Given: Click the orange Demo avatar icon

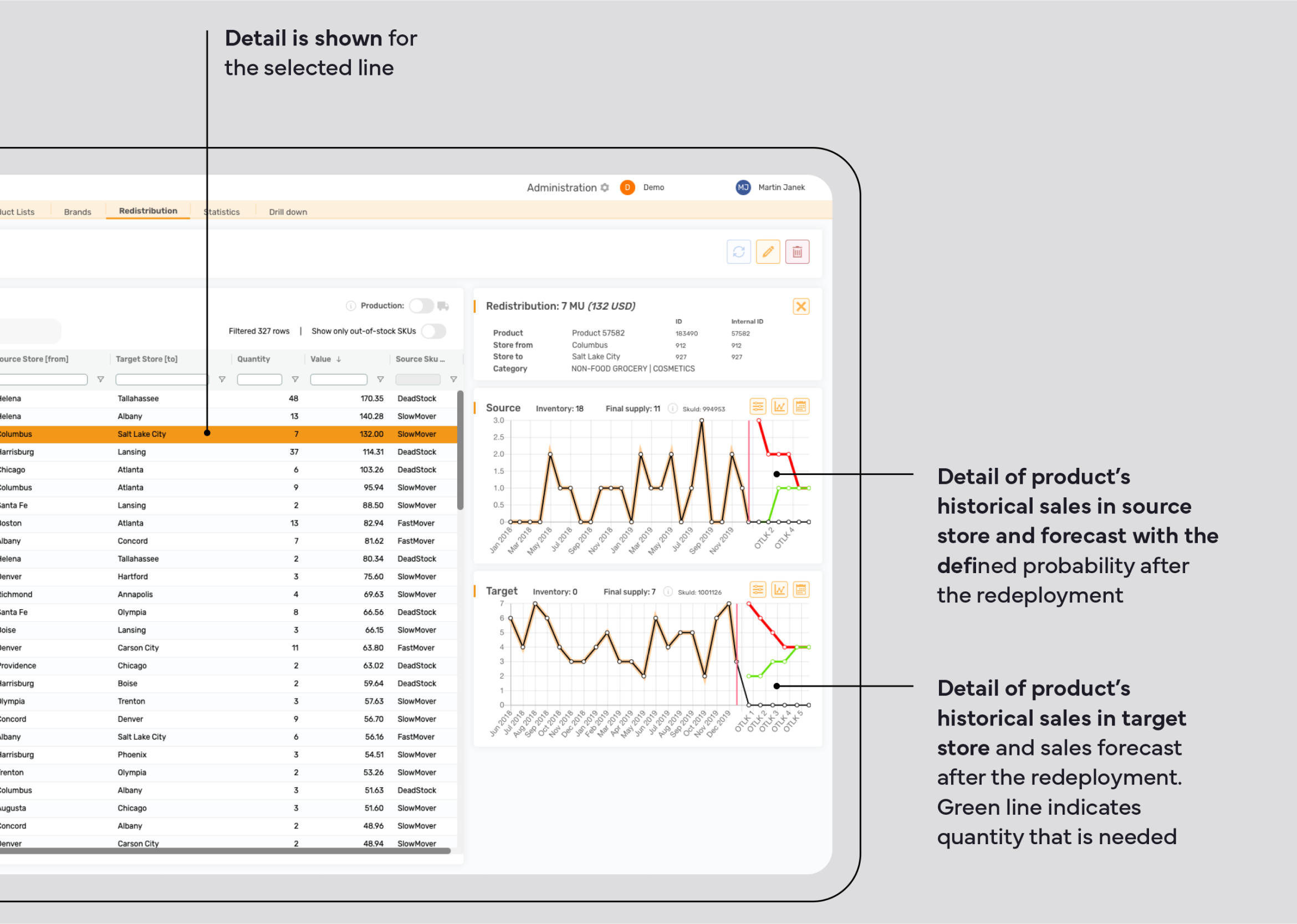Looking at the screenshot, I should (x=627, y=187).
